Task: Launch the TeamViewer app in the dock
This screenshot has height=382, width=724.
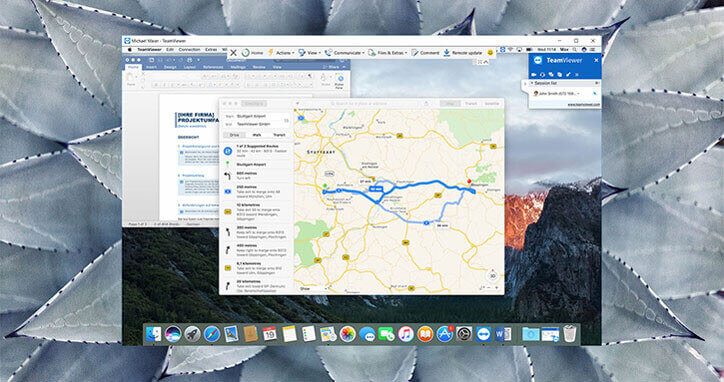Action: [x=483, y=333]
